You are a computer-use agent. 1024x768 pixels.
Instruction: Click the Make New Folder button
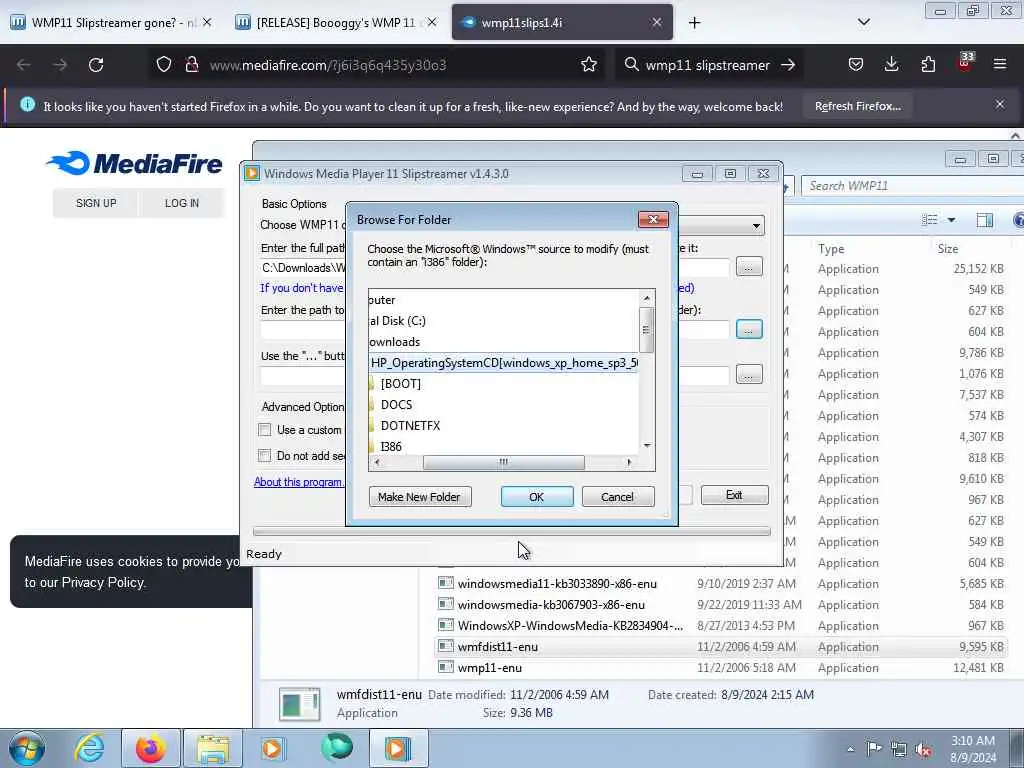[x=419, y=497]
